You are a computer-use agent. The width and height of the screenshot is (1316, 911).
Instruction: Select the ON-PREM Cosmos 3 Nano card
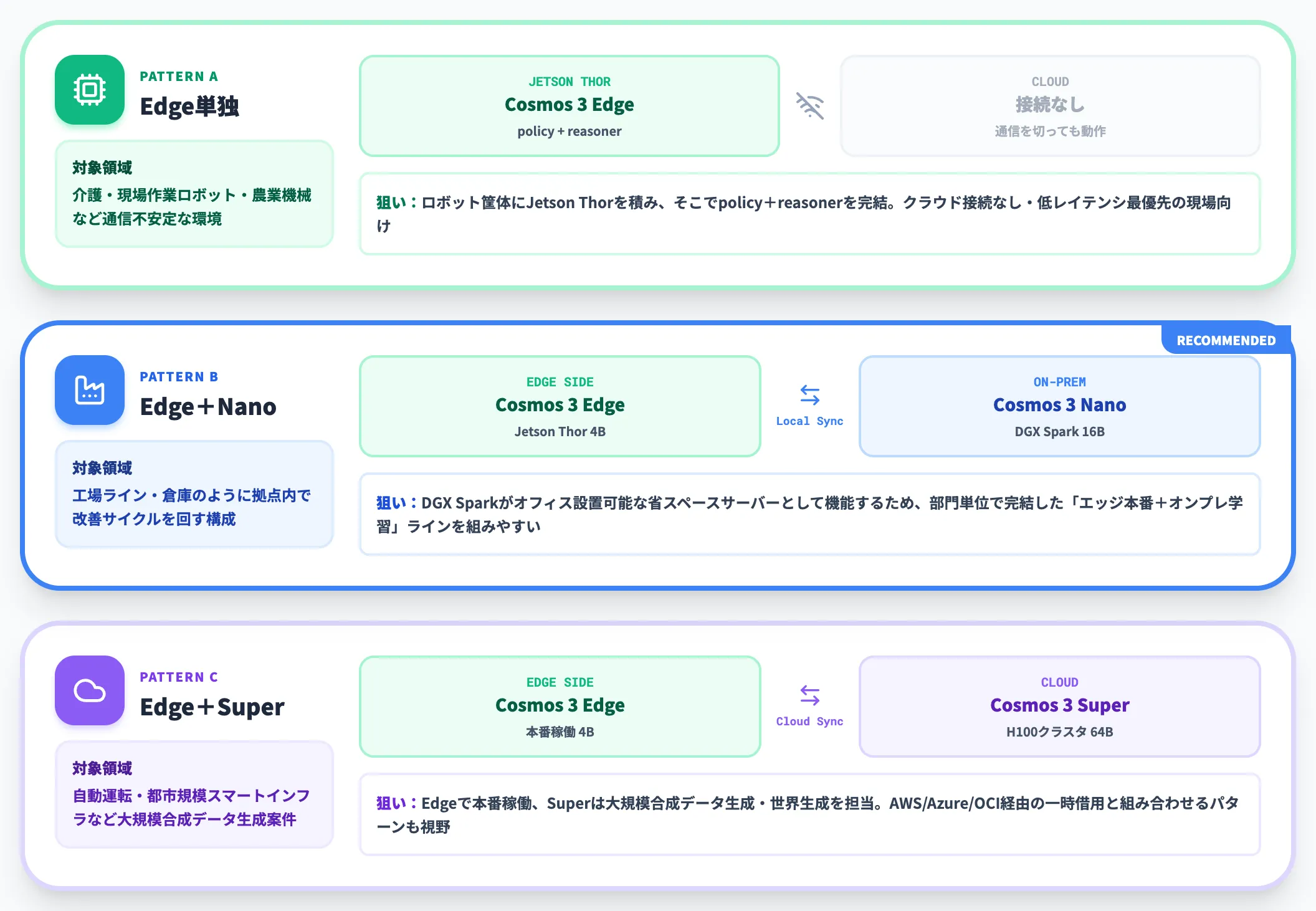click(1060, 406)
